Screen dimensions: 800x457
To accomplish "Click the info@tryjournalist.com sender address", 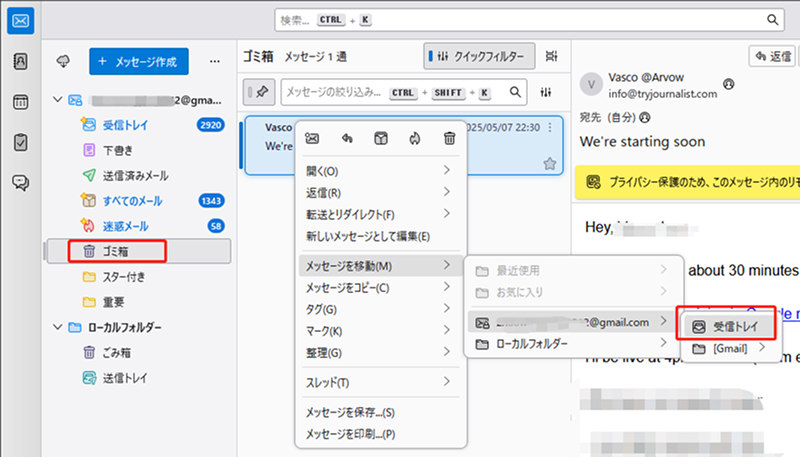I will tap(662, 94).
